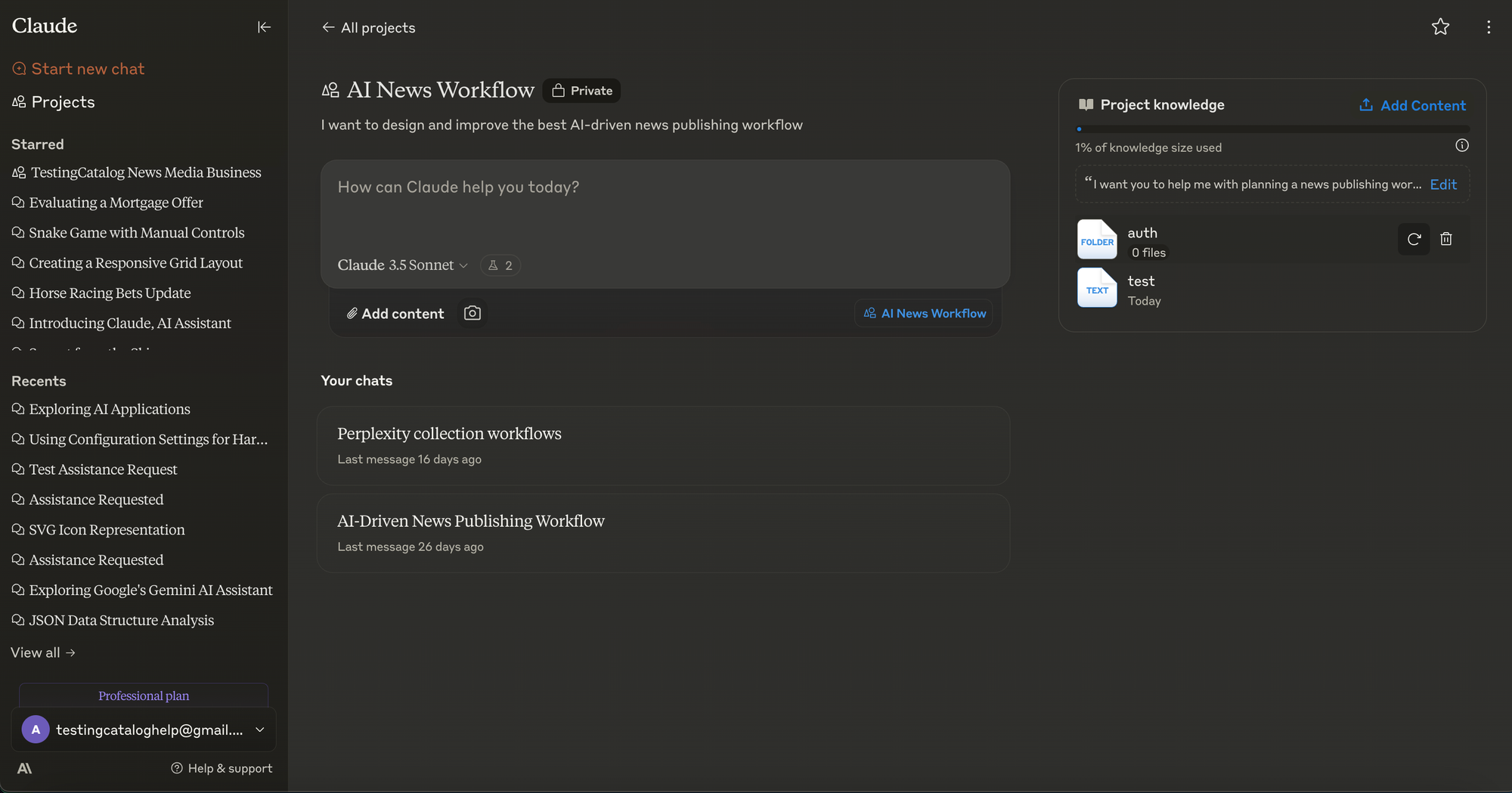Open the AI-Driven News Publishing Workflow chat
Screen dimensions: 1512x793
[664, 533]
